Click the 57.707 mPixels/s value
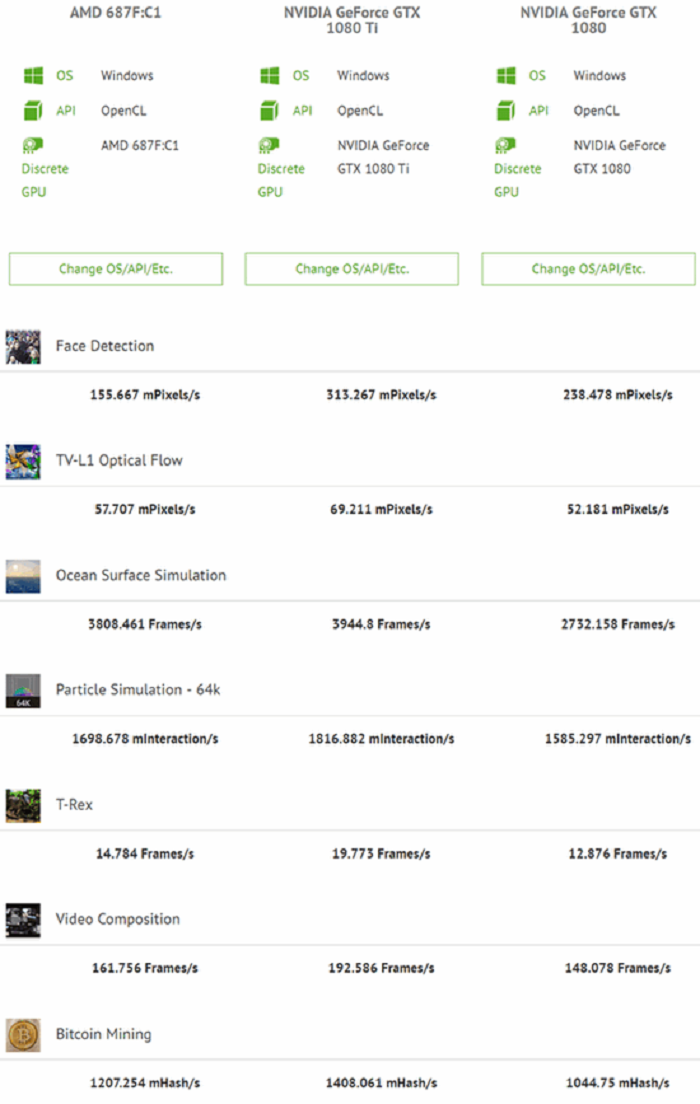700x1104 pixels. coord(145,509)
